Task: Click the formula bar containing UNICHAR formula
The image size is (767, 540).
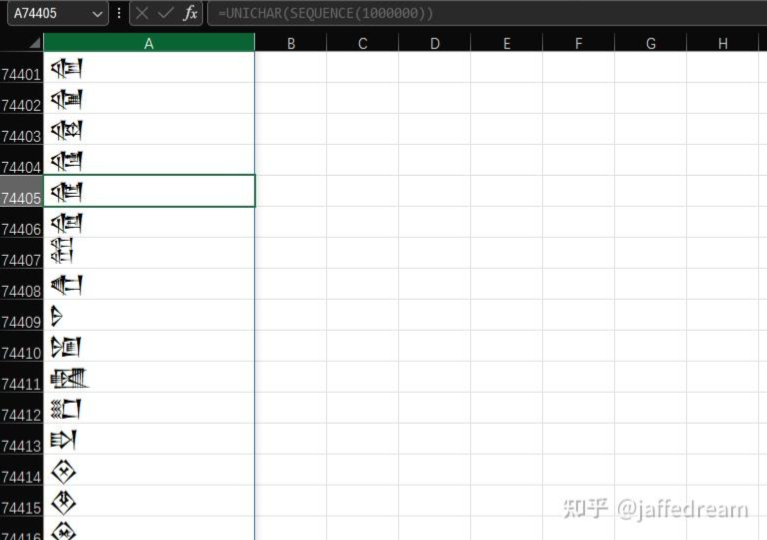Action: point(480,14)
